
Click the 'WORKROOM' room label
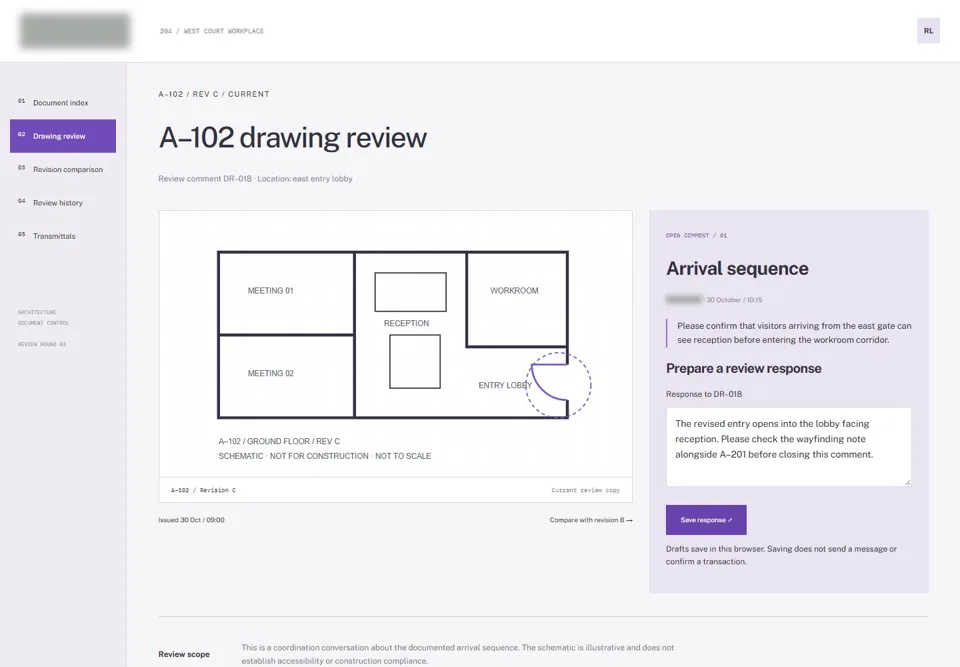[514, 291]
